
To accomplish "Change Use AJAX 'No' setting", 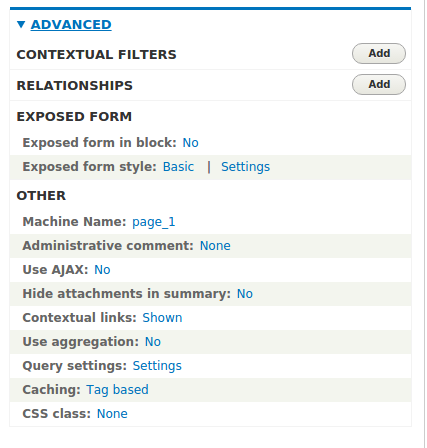I will [102, 270].
